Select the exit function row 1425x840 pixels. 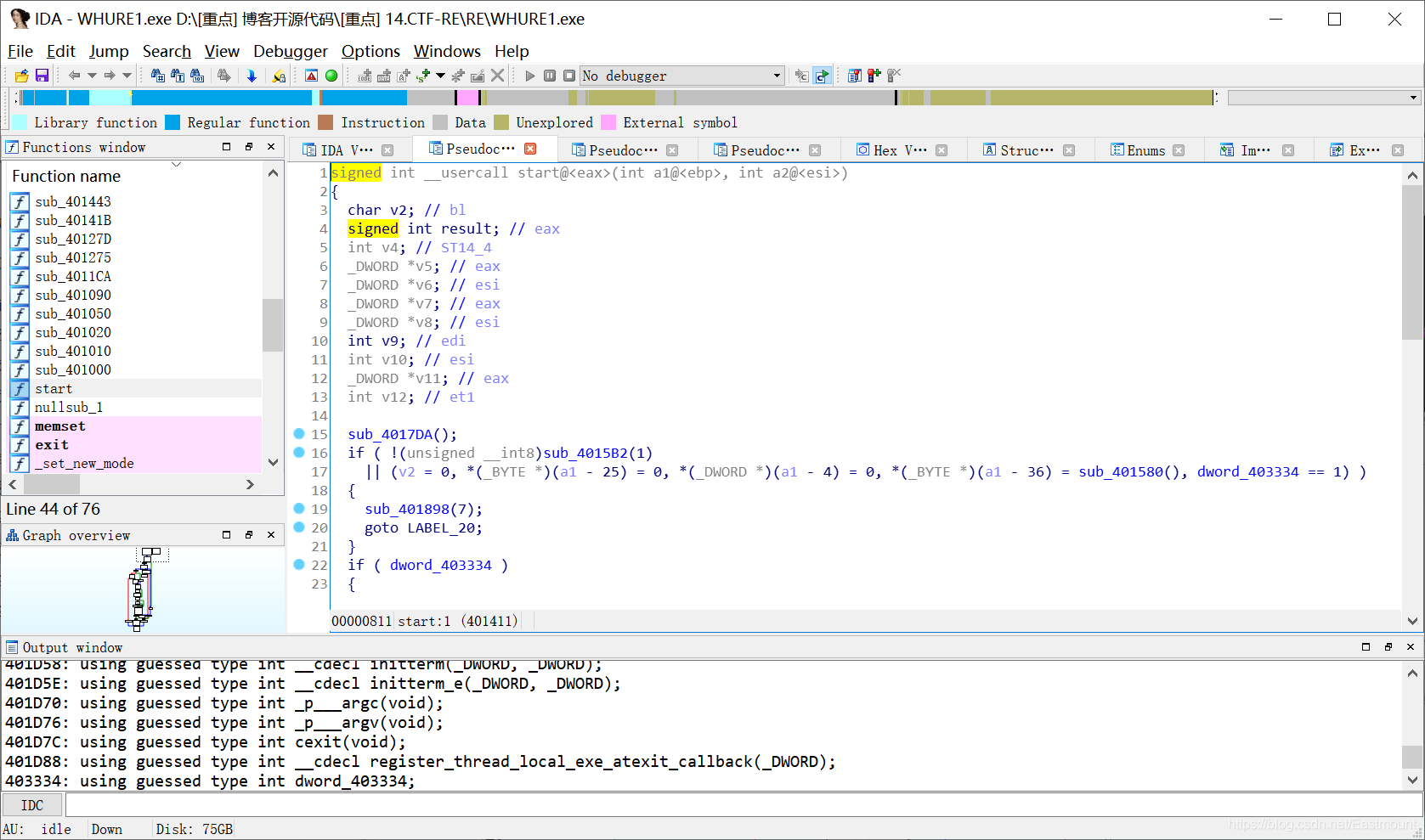point(136,444)
